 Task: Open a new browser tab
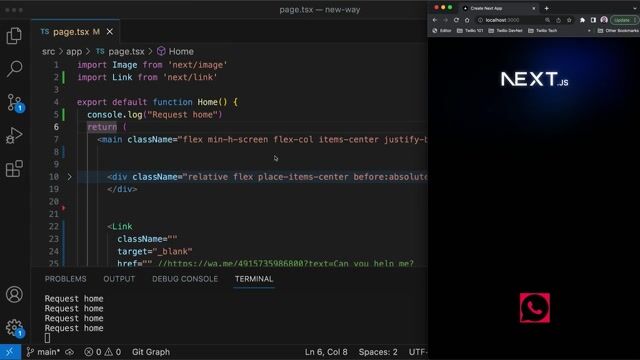547,8
